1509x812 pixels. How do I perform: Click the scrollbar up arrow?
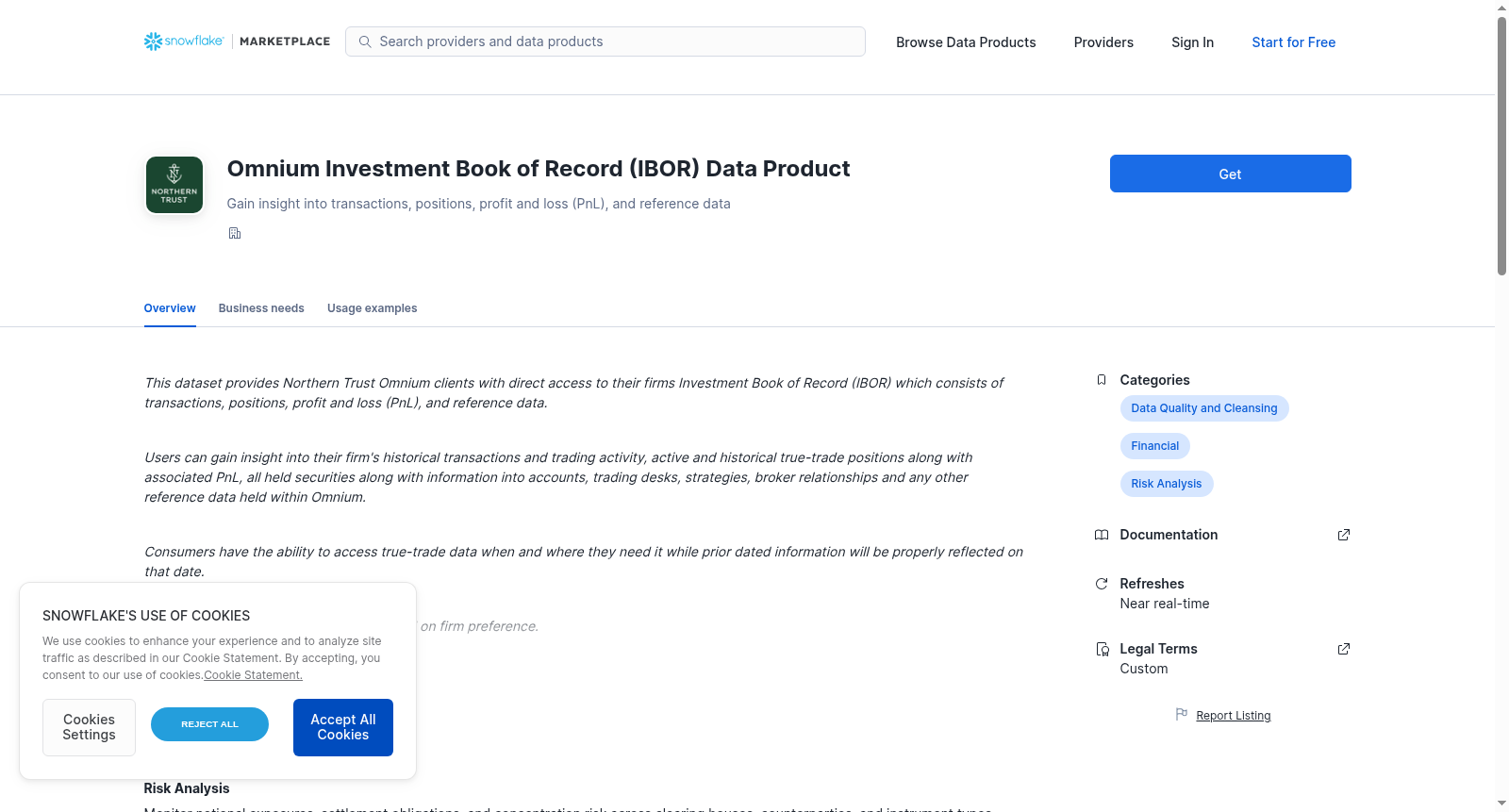[1501, 8]
